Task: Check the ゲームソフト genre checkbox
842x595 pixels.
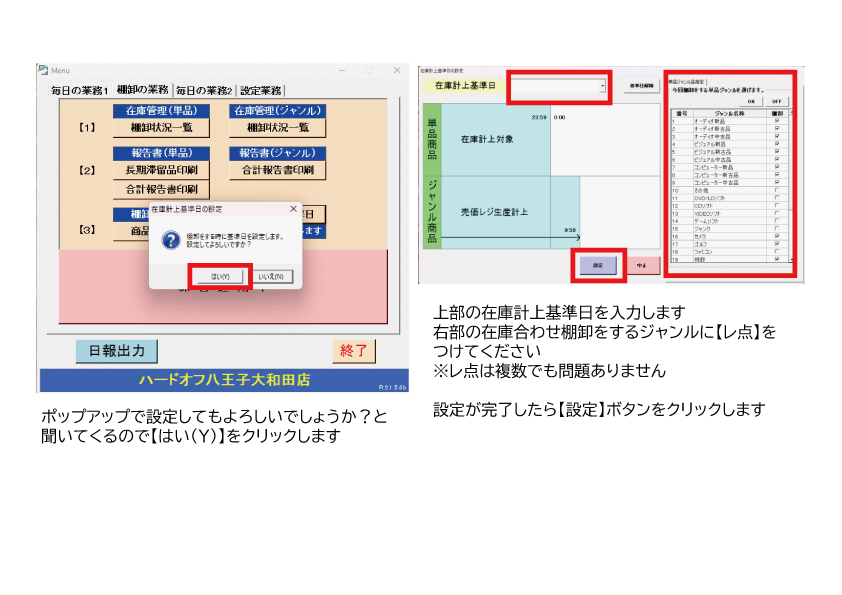Action: [x=777, y=221]
